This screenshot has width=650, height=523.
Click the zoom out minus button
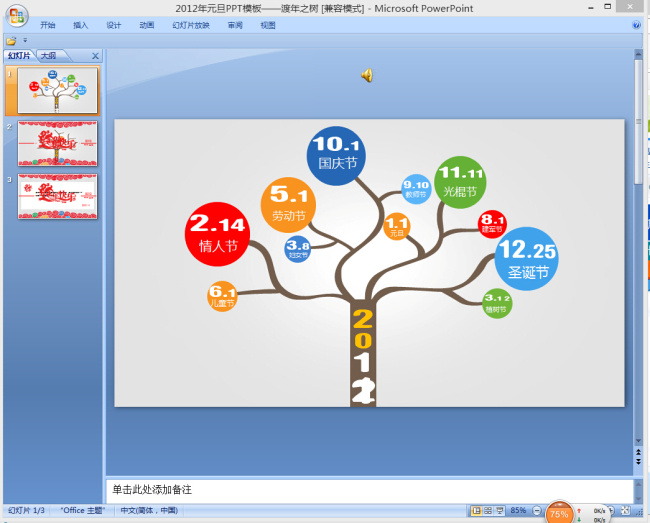pyautogui.click(x=536, y=511)
